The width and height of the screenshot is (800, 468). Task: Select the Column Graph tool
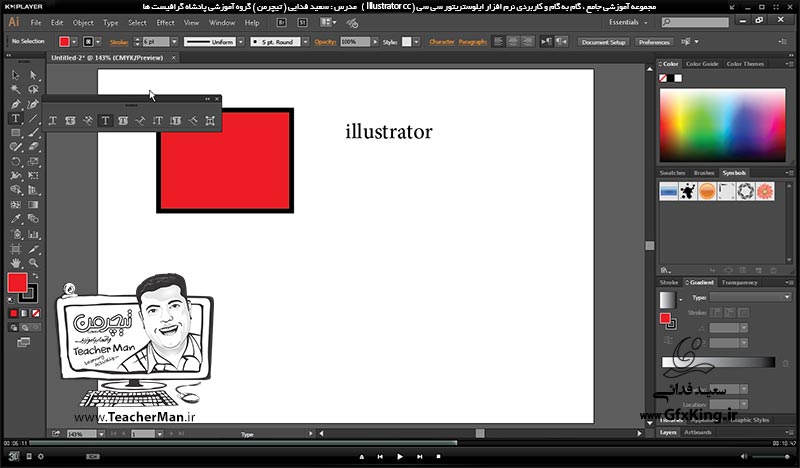tap(33, 235)
